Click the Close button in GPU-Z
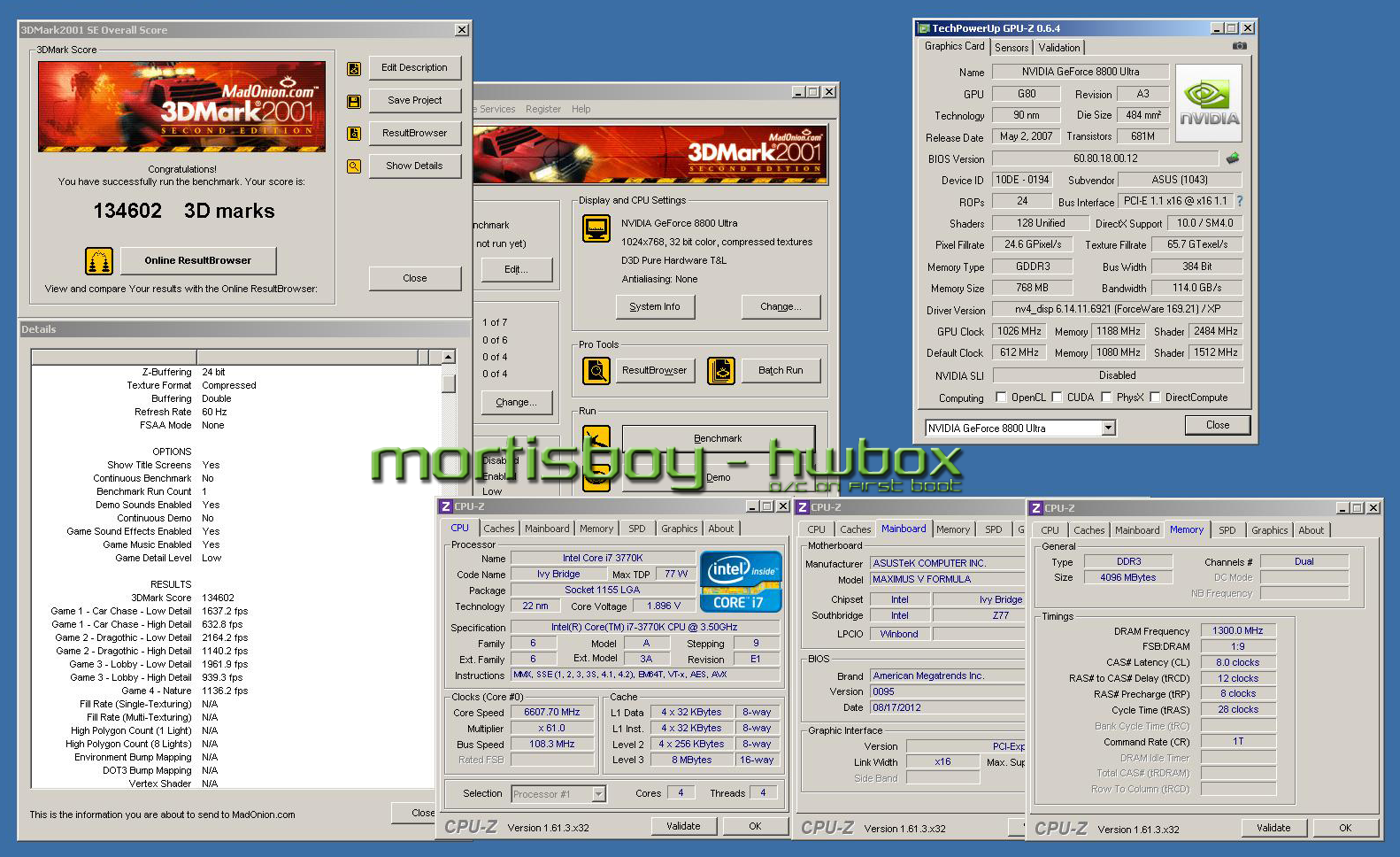1400x857 pixels. coord(1218,425)
